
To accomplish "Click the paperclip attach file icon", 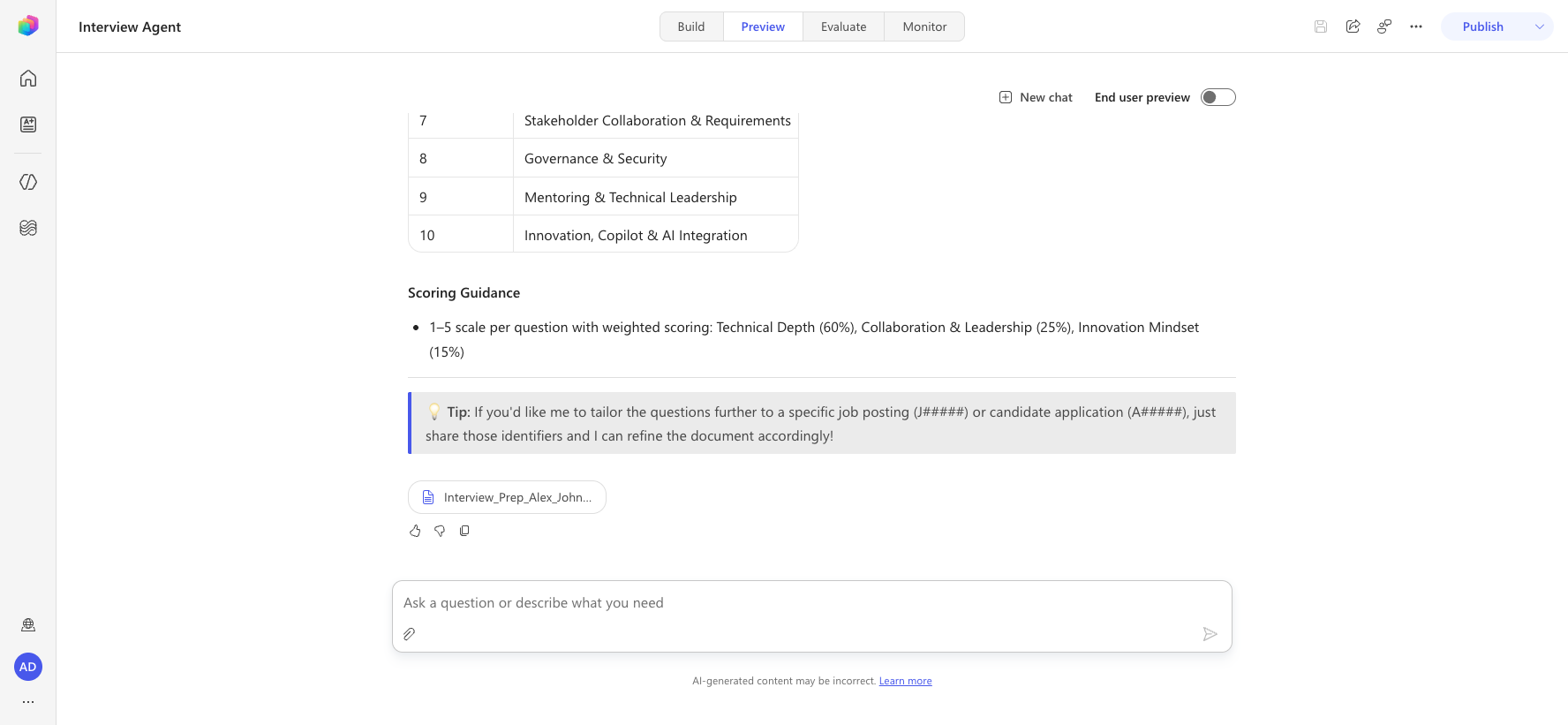I will pyautogui.click(x=410, y=634).
